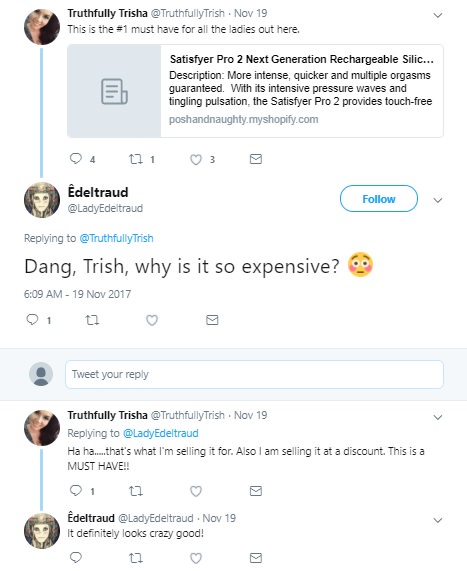
Task: Reply to Trisha's Satisfyer Pro tweet
Action: (76, 159)
